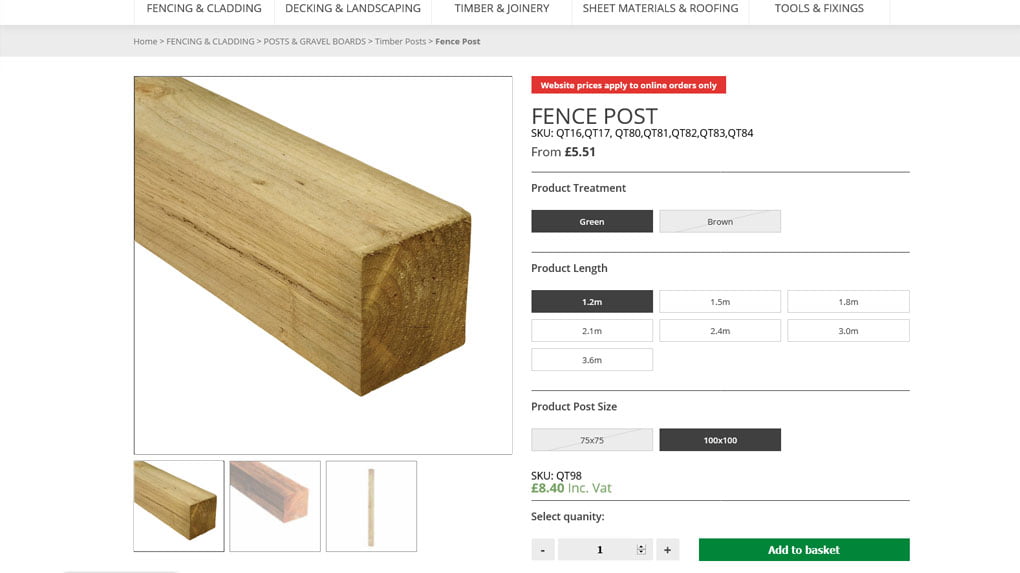Pick the 75x75 post size
The width and height of the screenshot is (1020, 573).
point(592,440)
